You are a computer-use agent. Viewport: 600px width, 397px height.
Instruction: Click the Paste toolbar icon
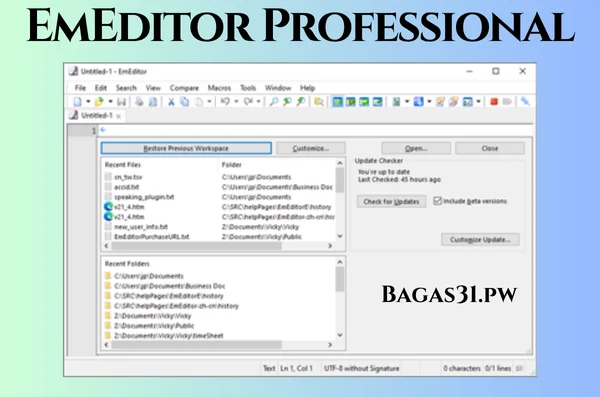tap(199, 101)
